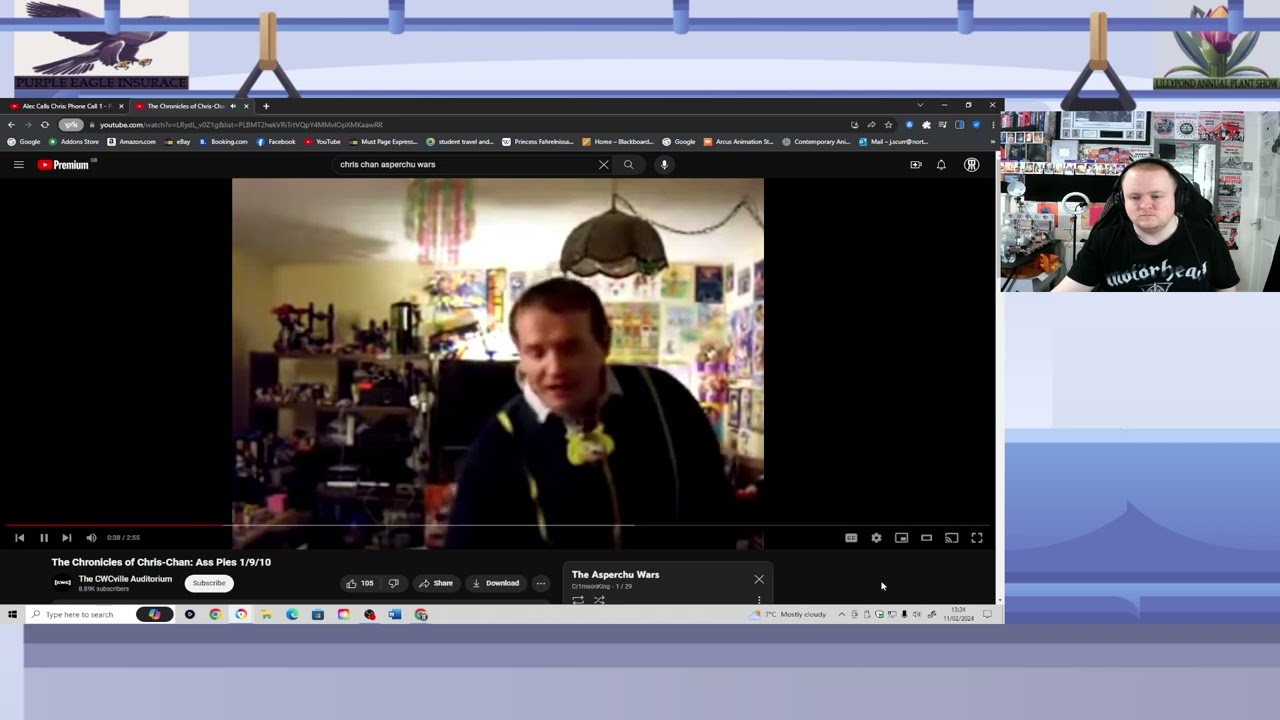Open account avatar menu
The image size is (1280, 720).
pyautogui.click(x=971, y=165)
